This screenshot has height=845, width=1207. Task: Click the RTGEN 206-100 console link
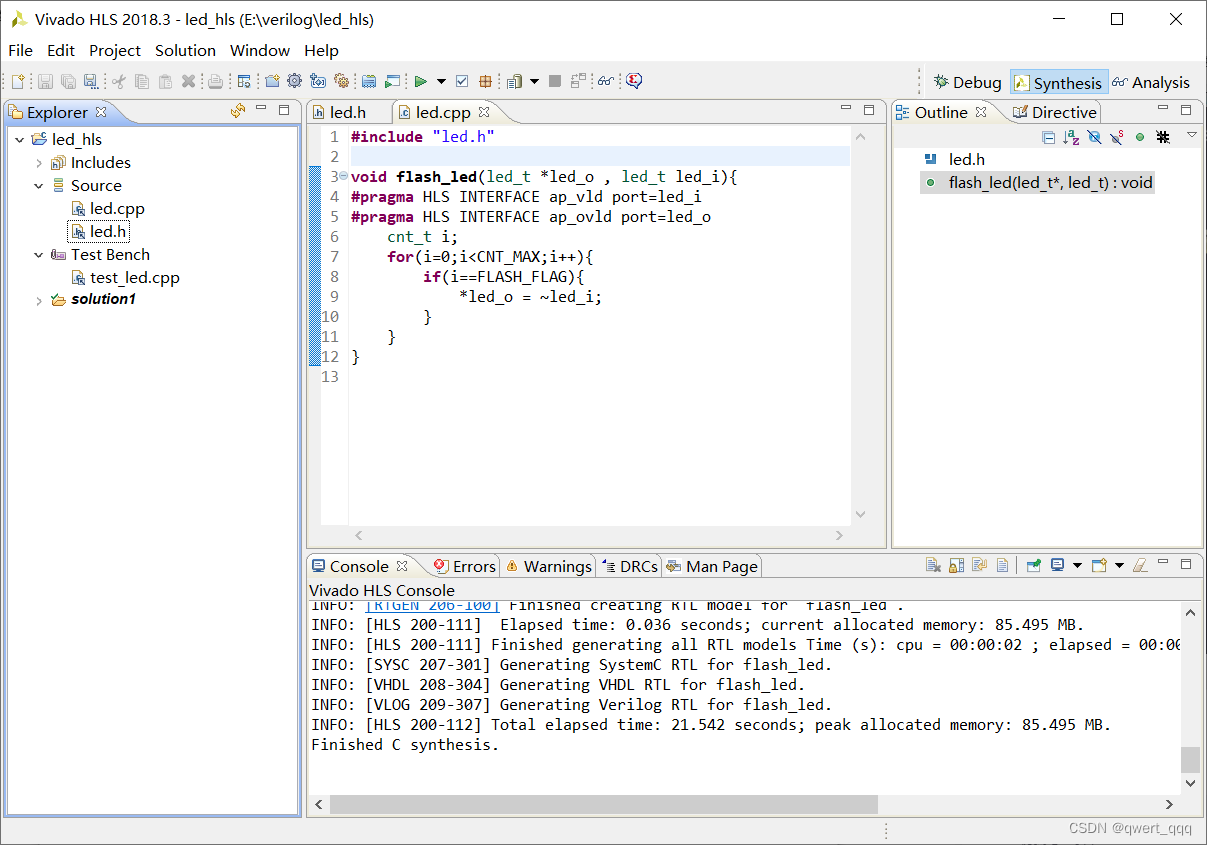432,606
